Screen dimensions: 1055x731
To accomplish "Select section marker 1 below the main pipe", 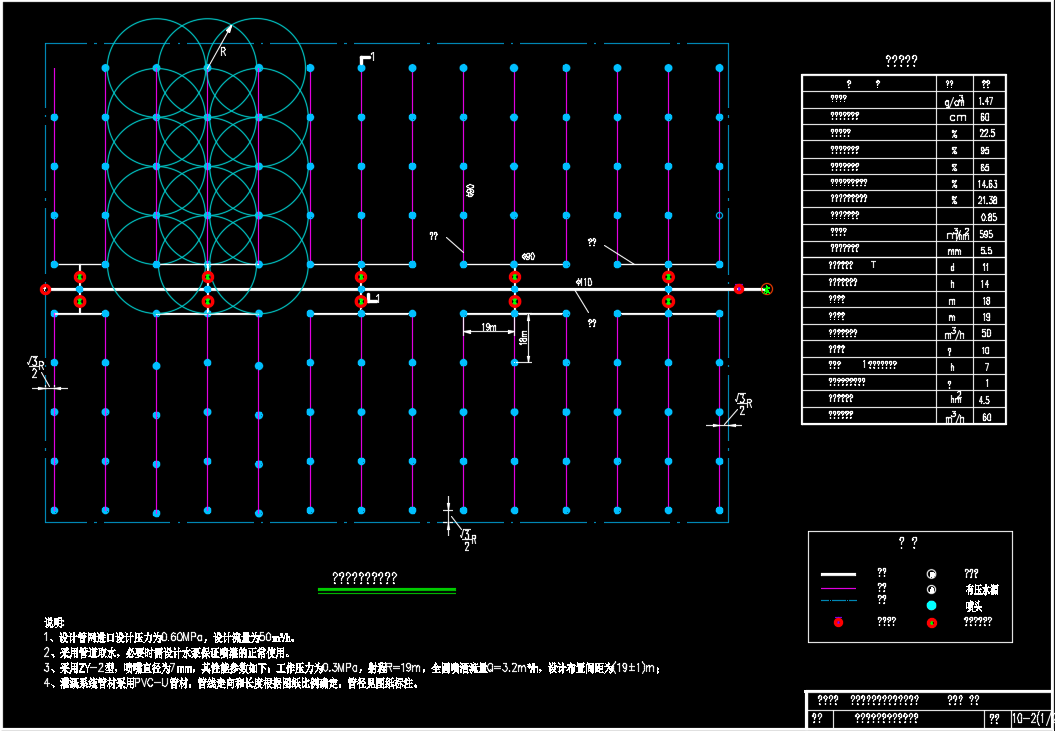I will [370, 298].
